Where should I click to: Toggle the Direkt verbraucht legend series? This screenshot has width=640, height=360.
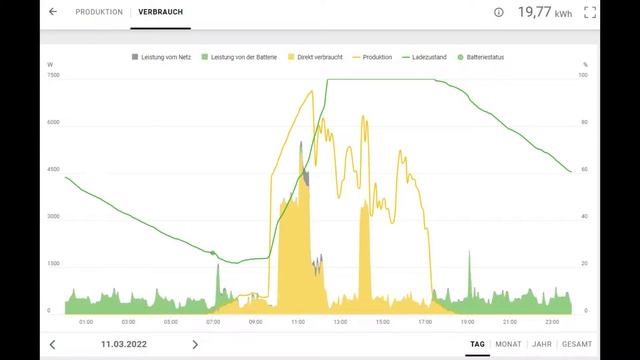coord(315,57)
